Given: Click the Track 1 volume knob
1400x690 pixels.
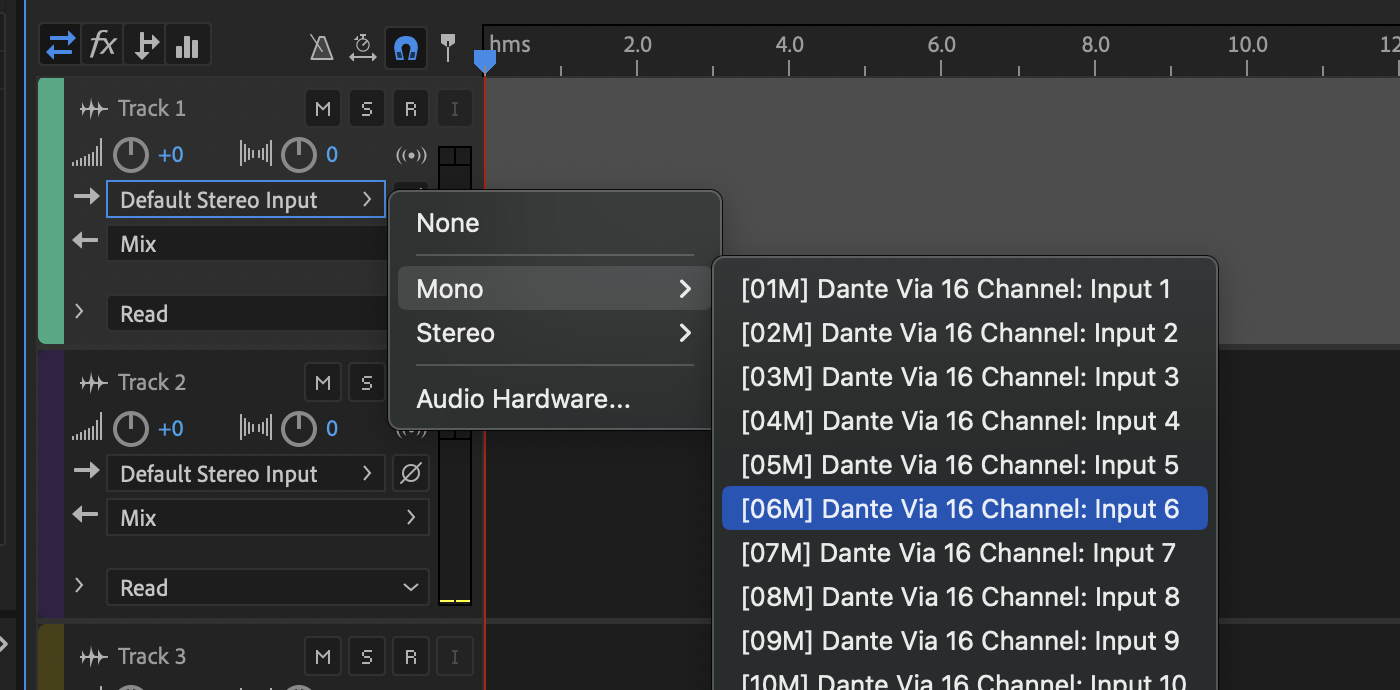Looking at the screenshot, I should coord(131,155).
